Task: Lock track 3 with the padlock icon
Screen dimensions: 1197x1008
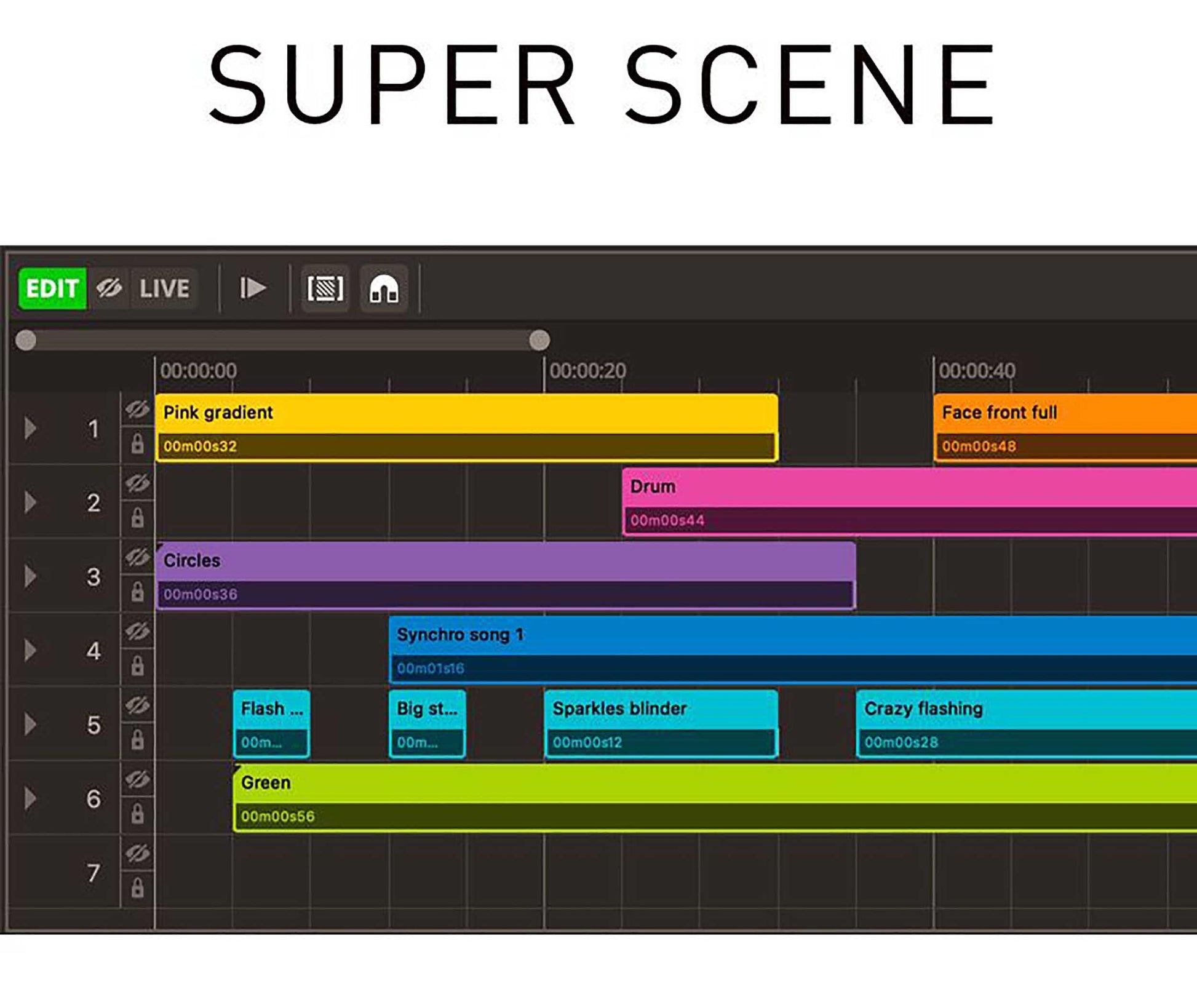Action: tap(137, 592)
